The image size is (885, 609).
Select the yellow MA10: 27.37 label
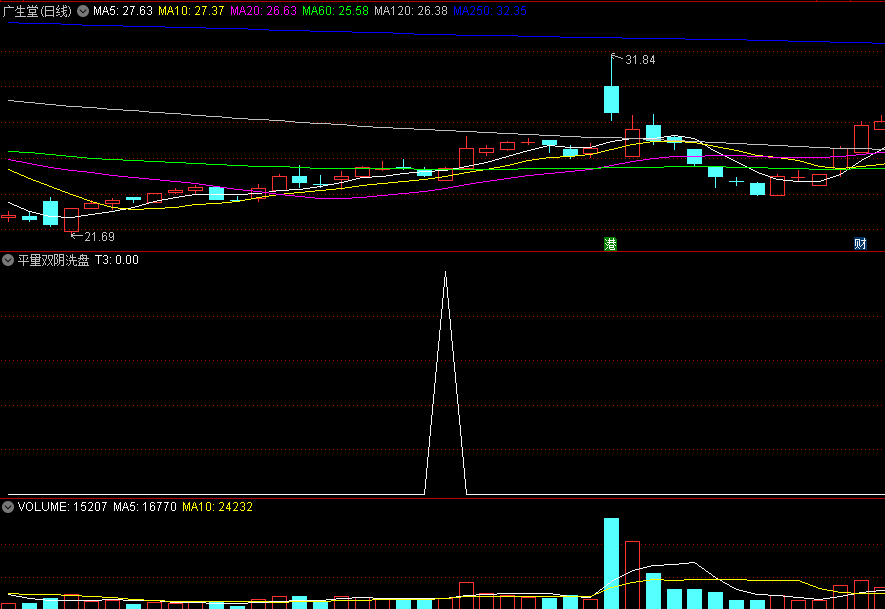(x=191, y=11)
